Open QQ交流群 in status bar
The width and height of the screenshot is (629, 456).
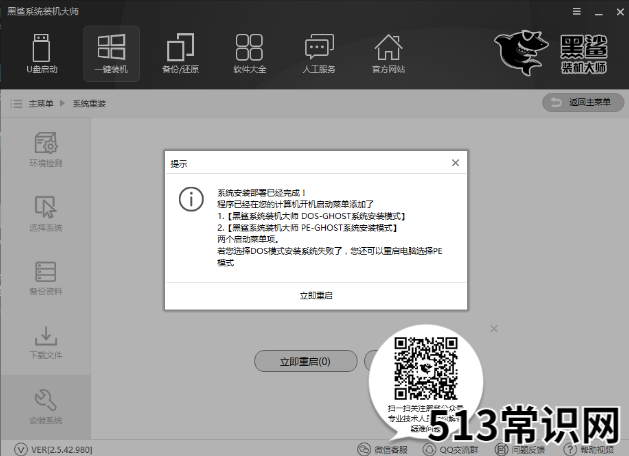[450, 450]
